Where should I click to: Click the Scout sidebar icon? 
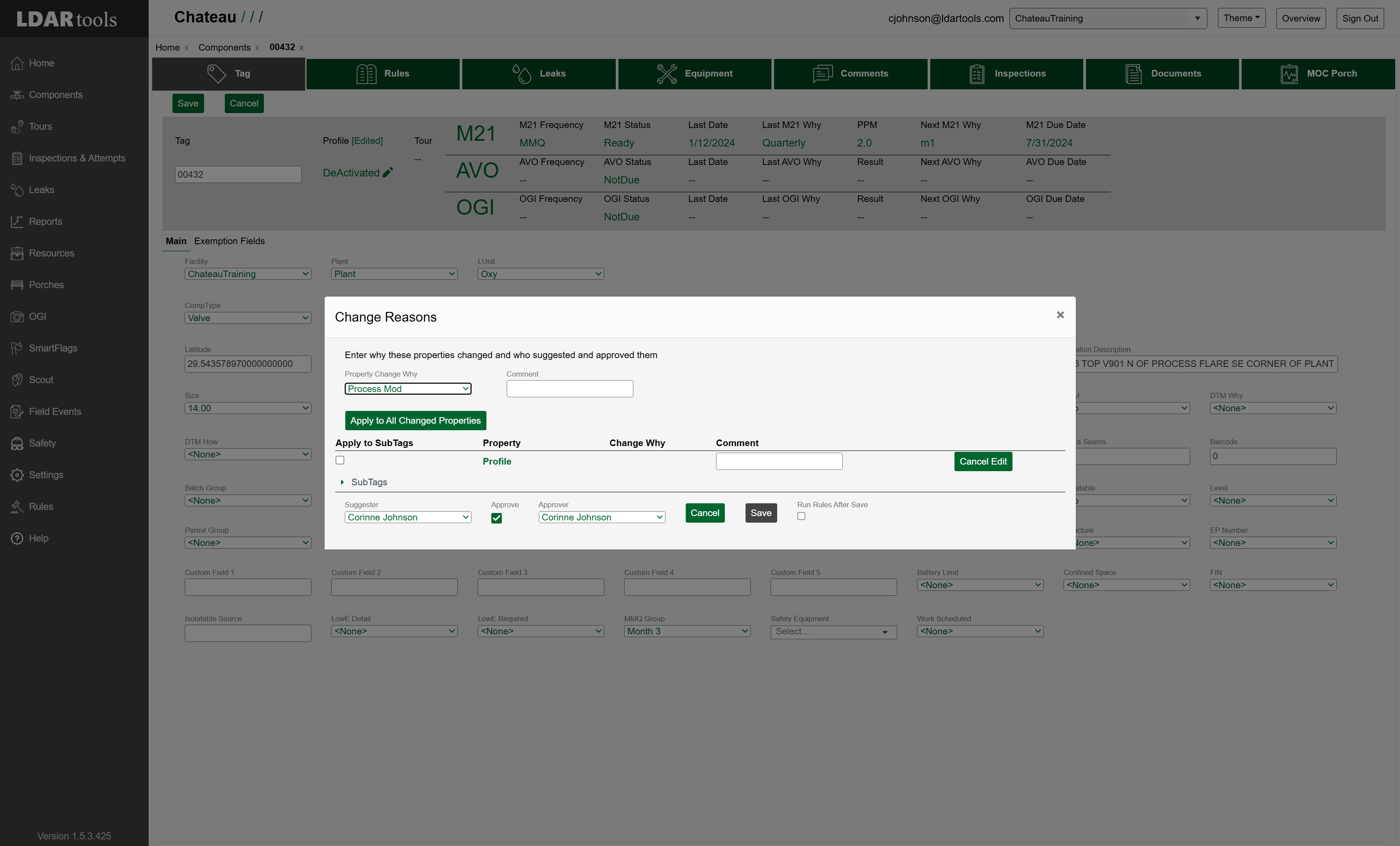[x=17, y=380]
